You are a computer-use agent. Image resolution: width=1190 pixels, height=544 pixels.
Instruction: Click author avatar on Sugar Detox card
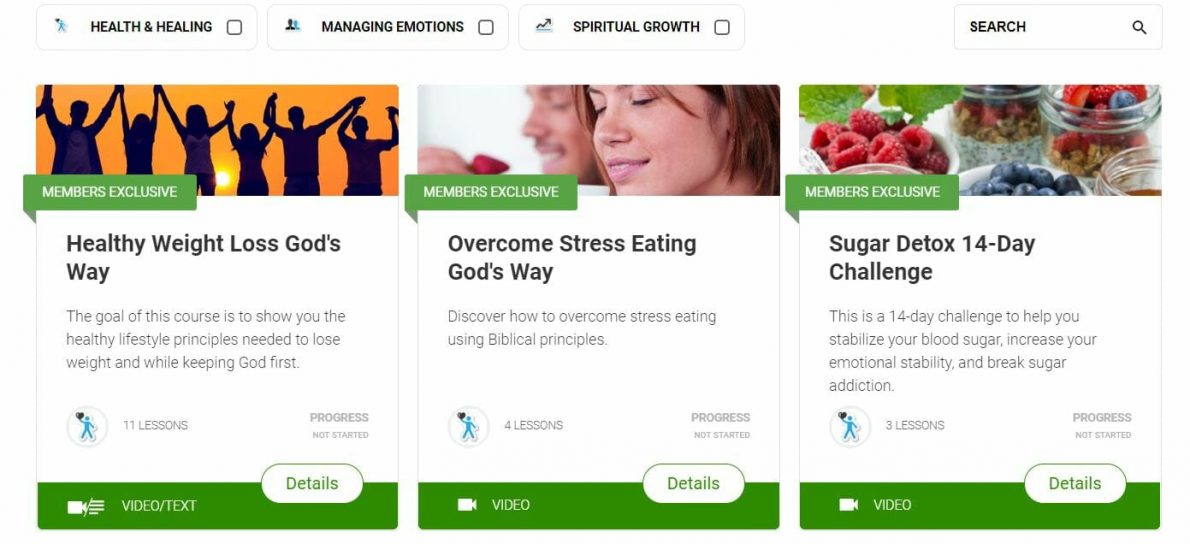pos(850,426)
